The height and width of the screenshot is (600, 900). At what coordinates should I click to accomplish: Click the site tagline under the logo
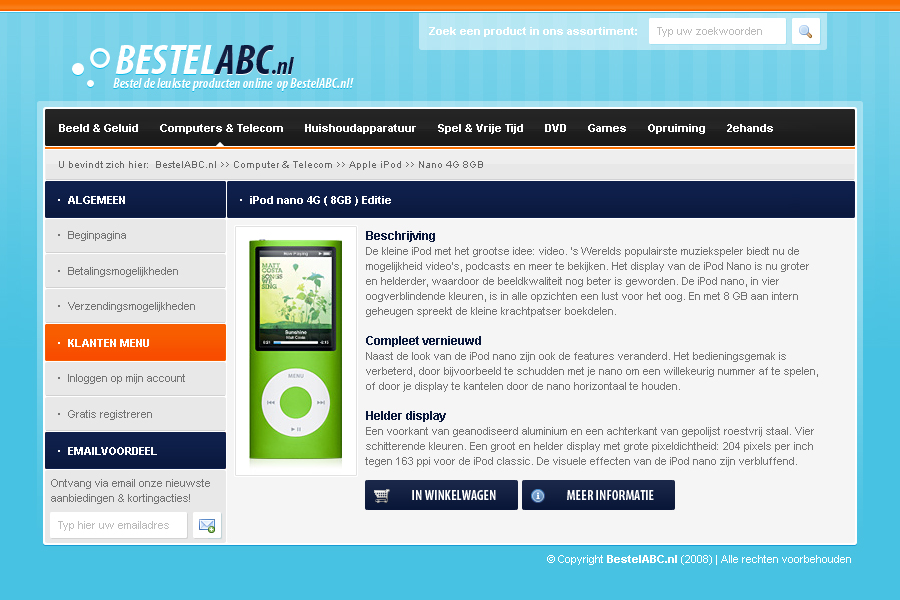point(232,84)
